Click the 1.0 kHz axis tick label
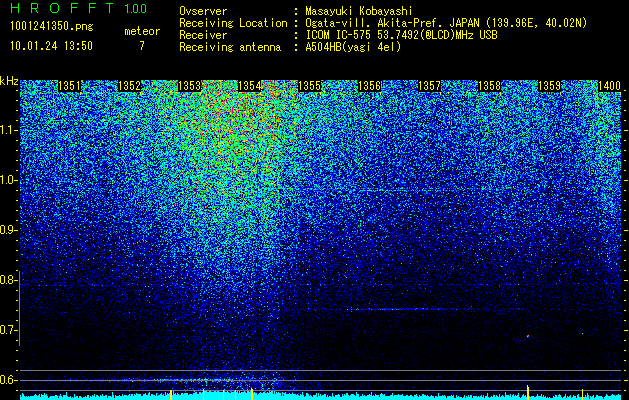 (9, 181)
